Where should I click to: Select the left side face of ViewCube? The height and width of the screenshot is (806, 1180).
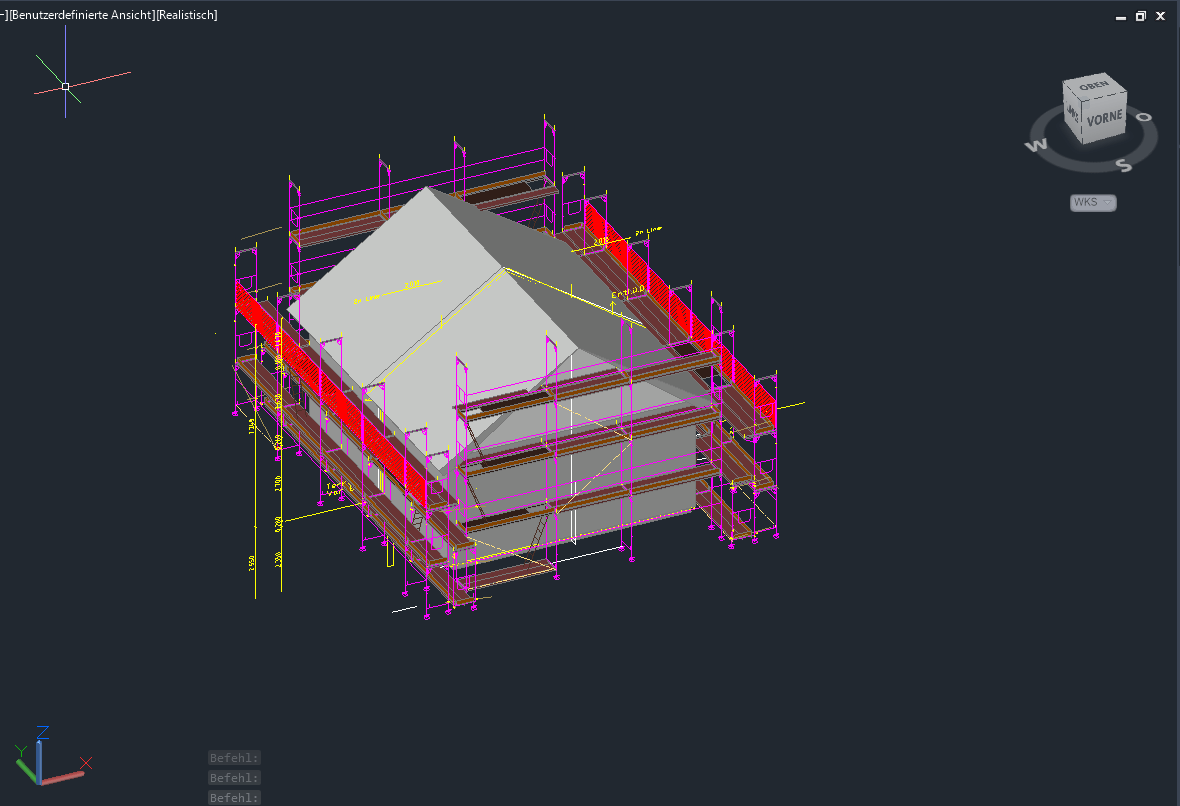(x=1072, y=115)
